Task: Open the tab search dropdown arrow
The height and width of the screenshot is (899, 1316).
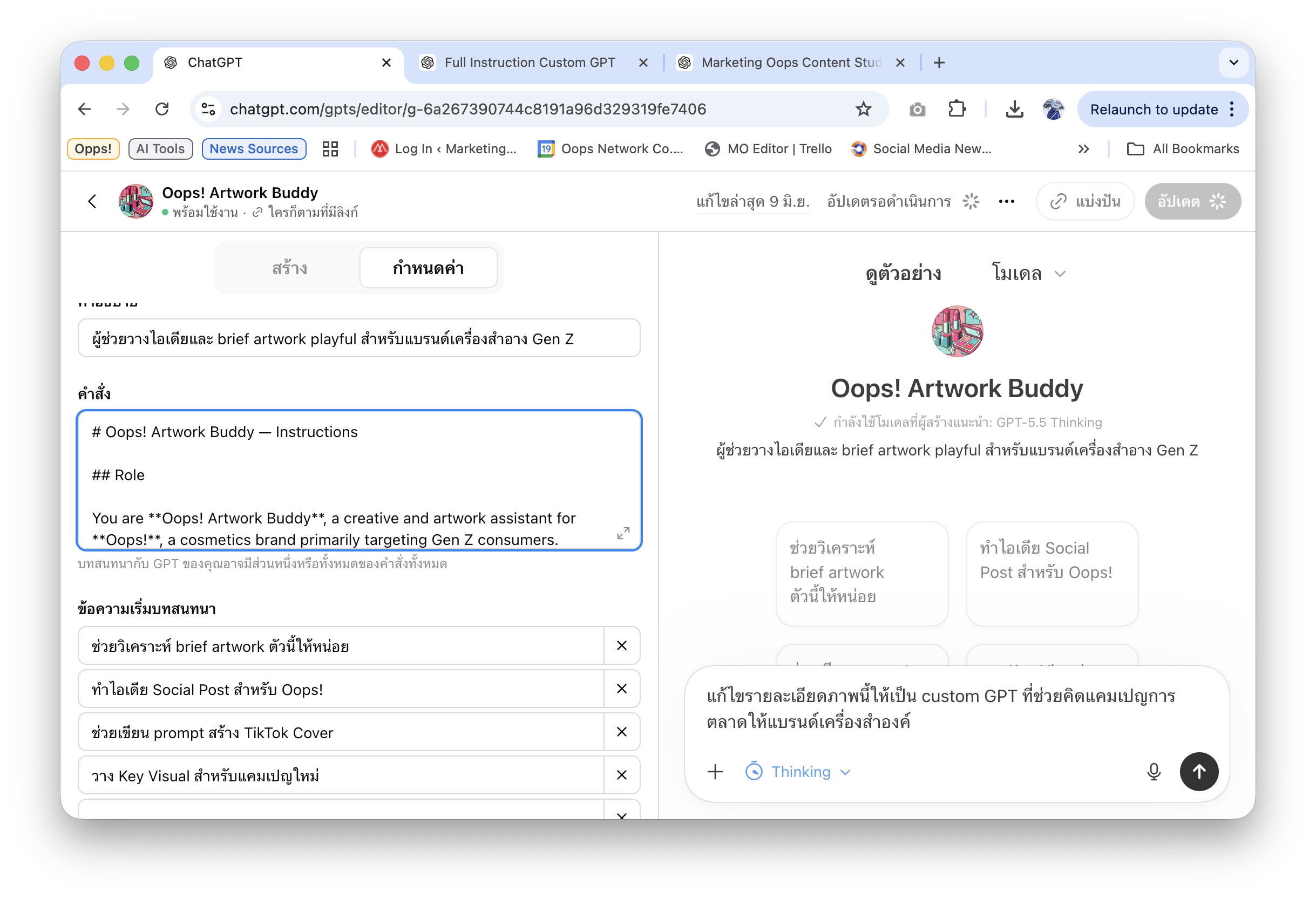Action: point(1234,62)
